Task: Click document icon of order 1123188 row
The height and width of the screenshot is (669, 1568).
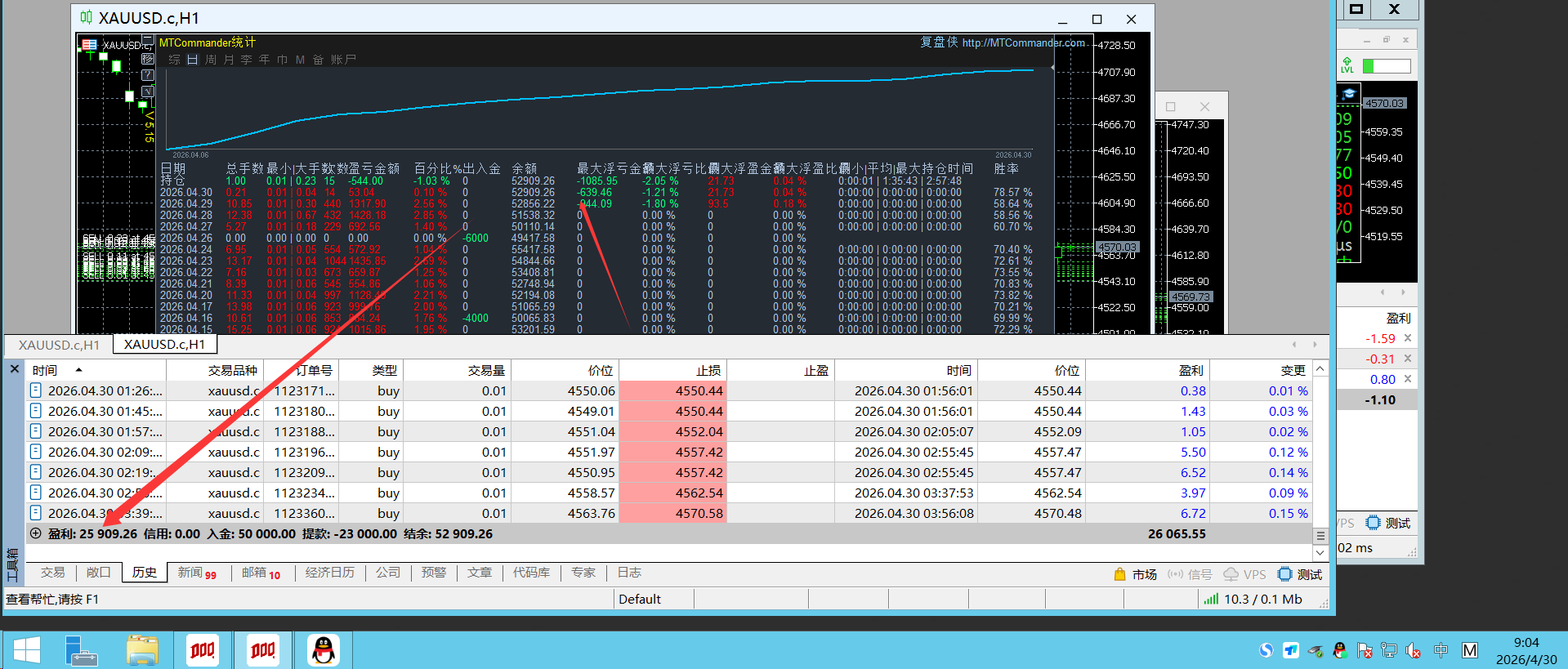Action: click(x=36, y=431)
